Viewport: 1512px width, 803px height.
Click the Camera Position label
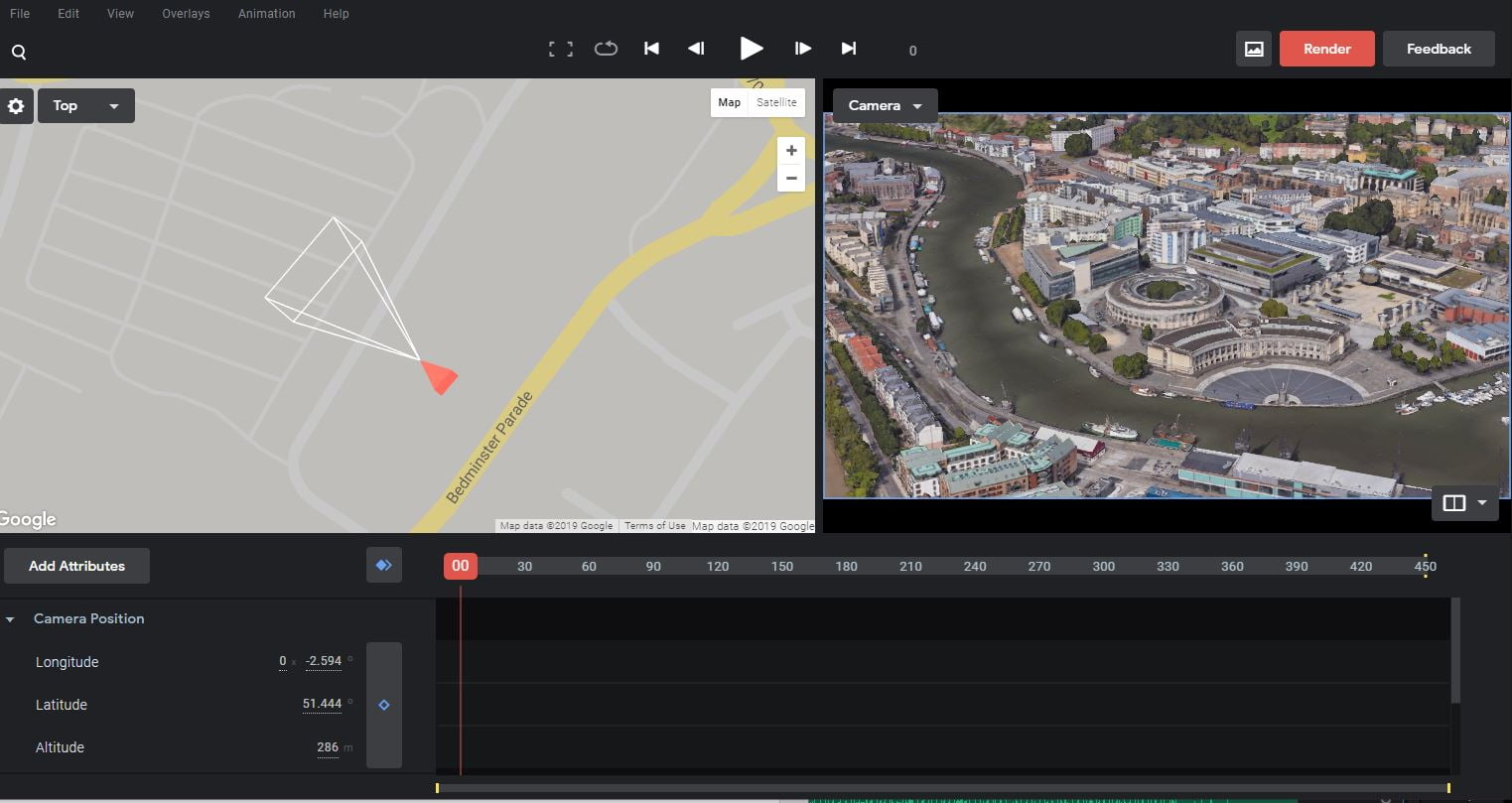point(89,618)
